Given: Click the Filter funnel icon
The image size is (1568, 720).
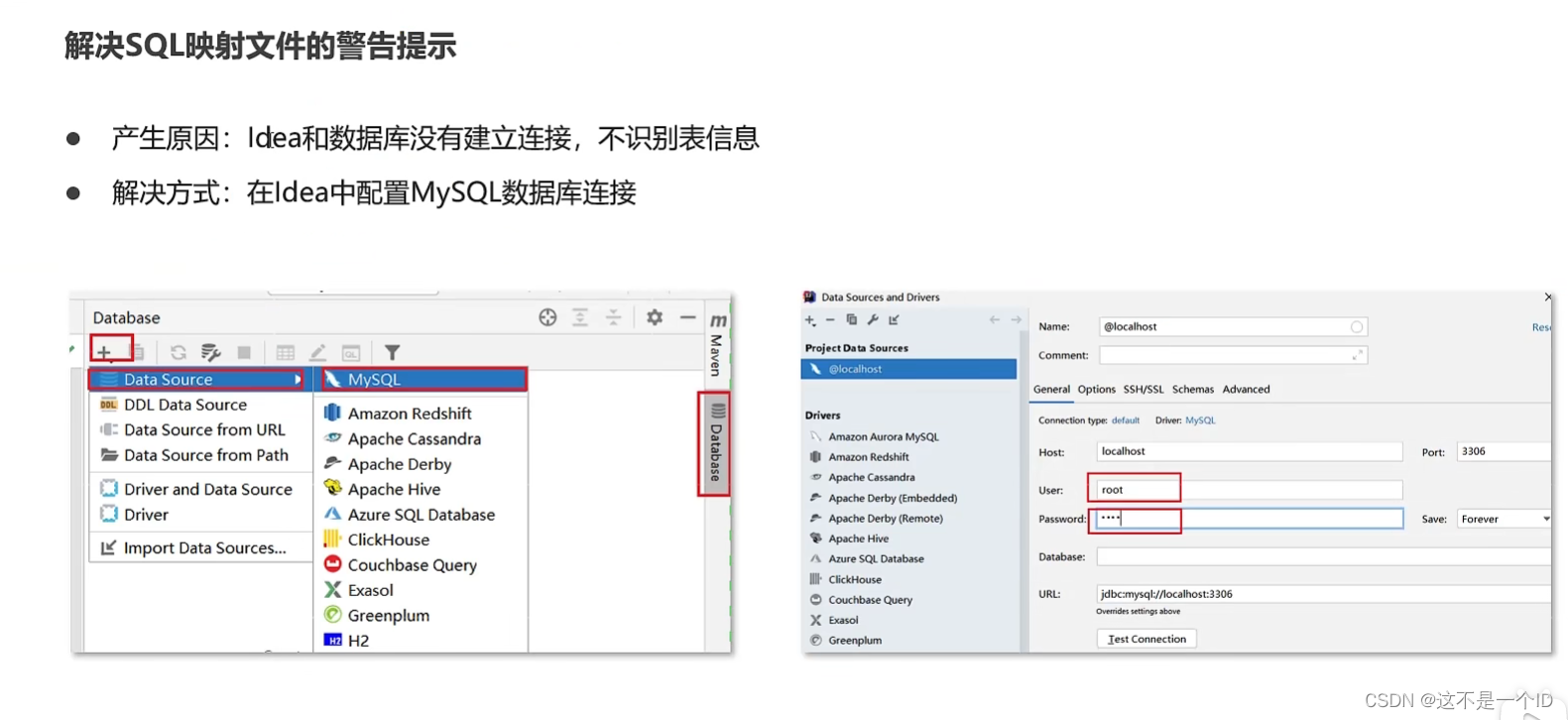Looking at the screenshot, I should (x=392, y=352).
